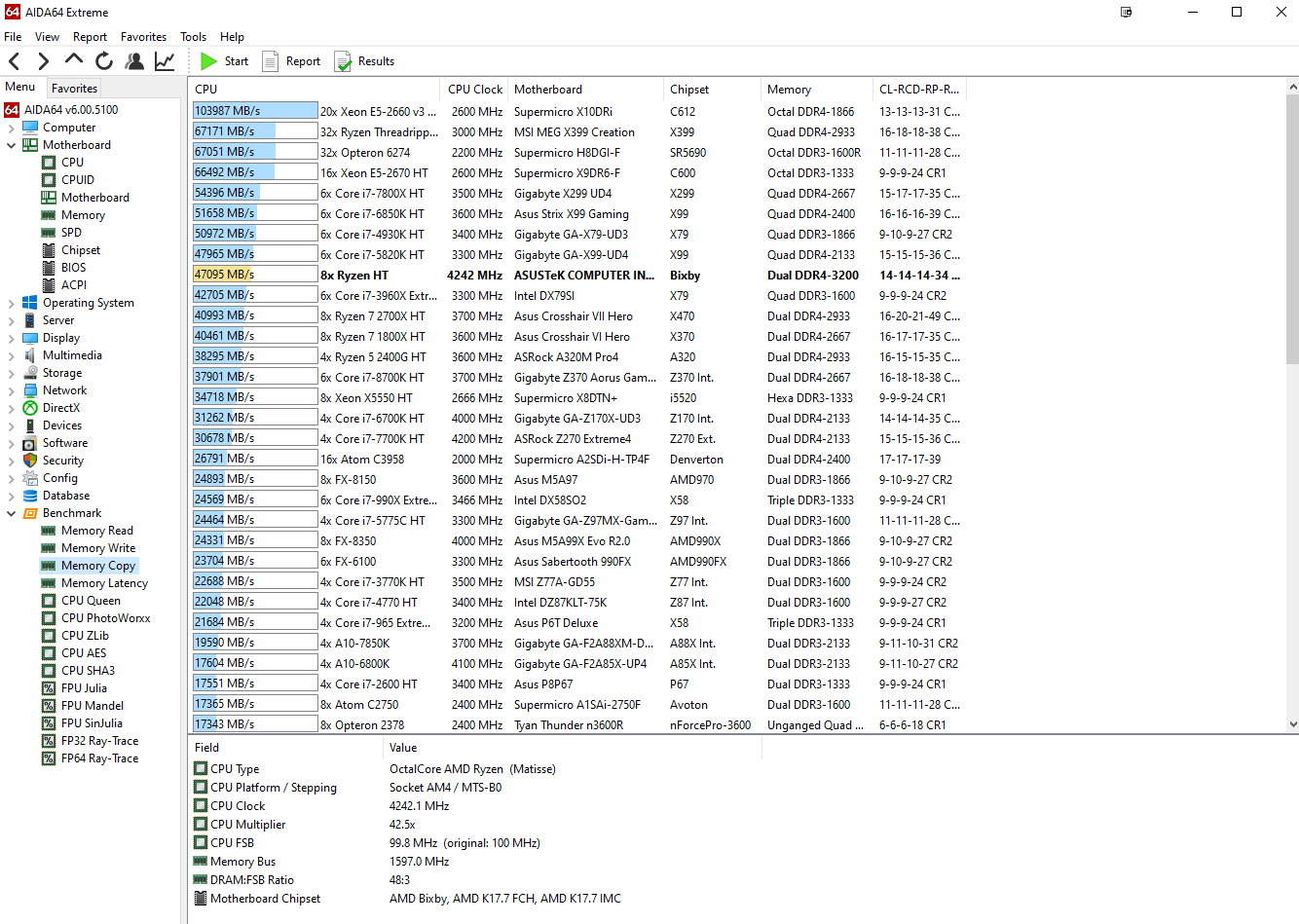Click the 103987 MB/s result bar
Screen dimensions: 1299x924
[255, 111]
